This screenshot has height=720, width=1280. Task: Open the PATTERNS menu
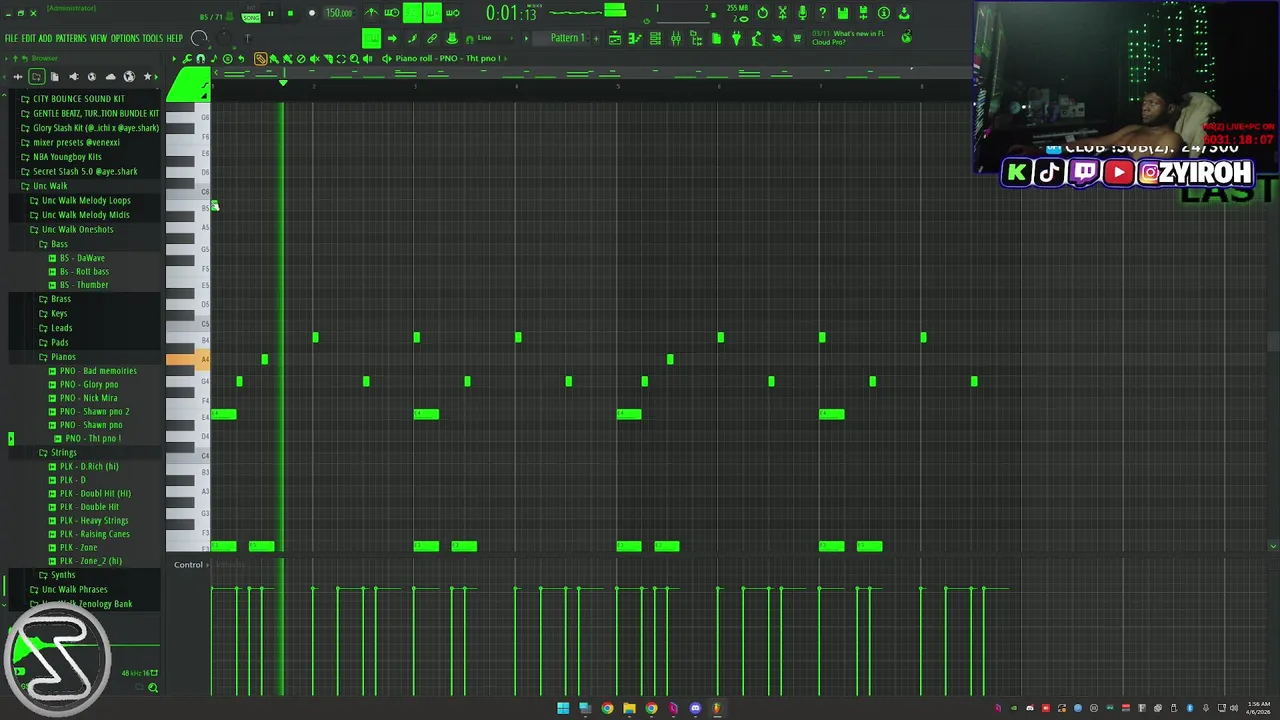click(71, 38)
